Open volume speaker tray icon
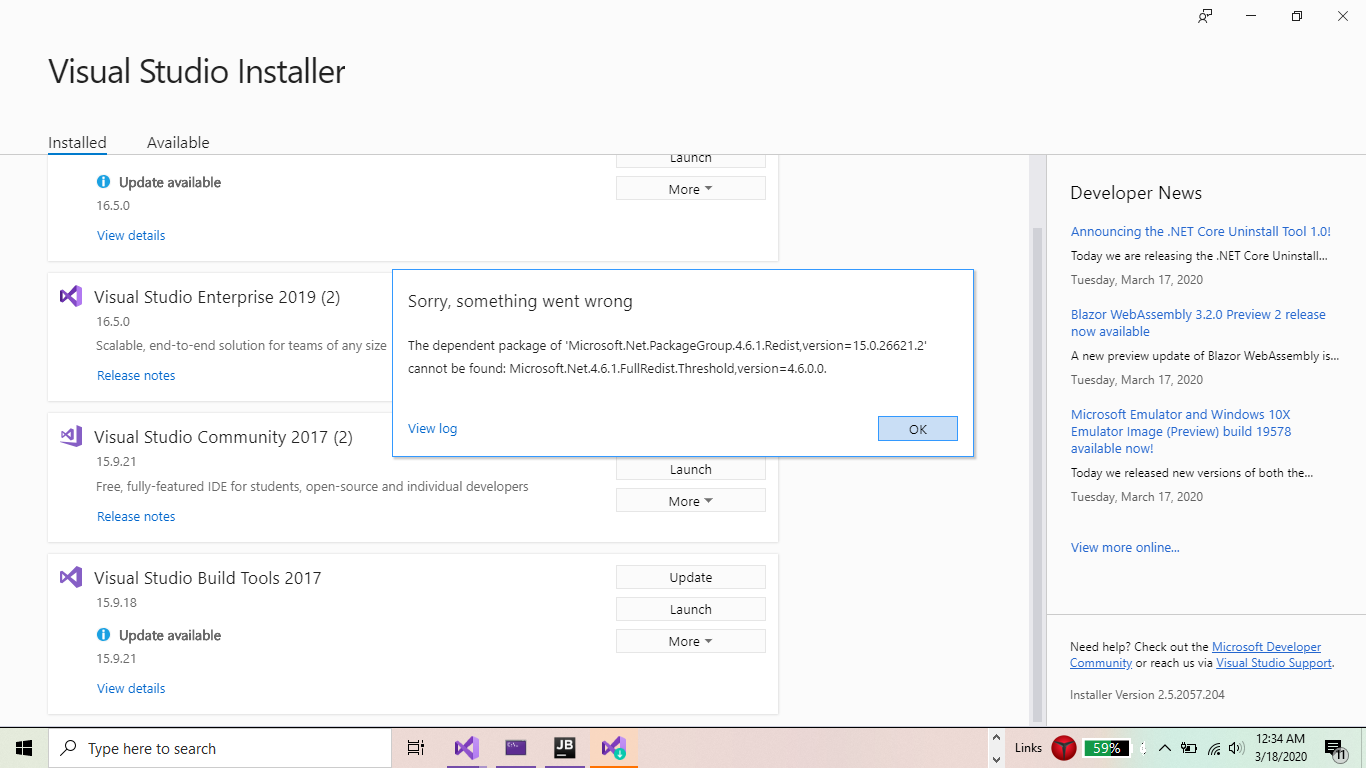1366x768 pixels. [x=1236, y=748]
